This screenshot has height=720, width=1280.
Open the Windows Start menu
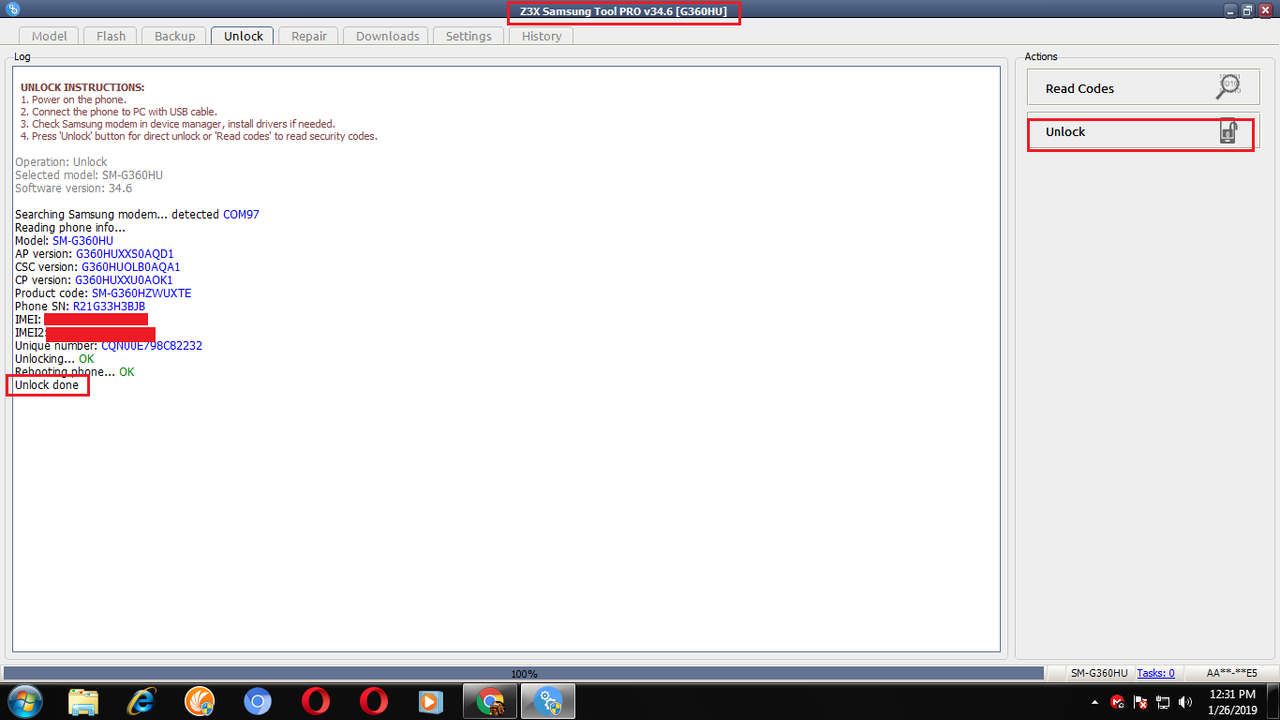tap(24, 701)
